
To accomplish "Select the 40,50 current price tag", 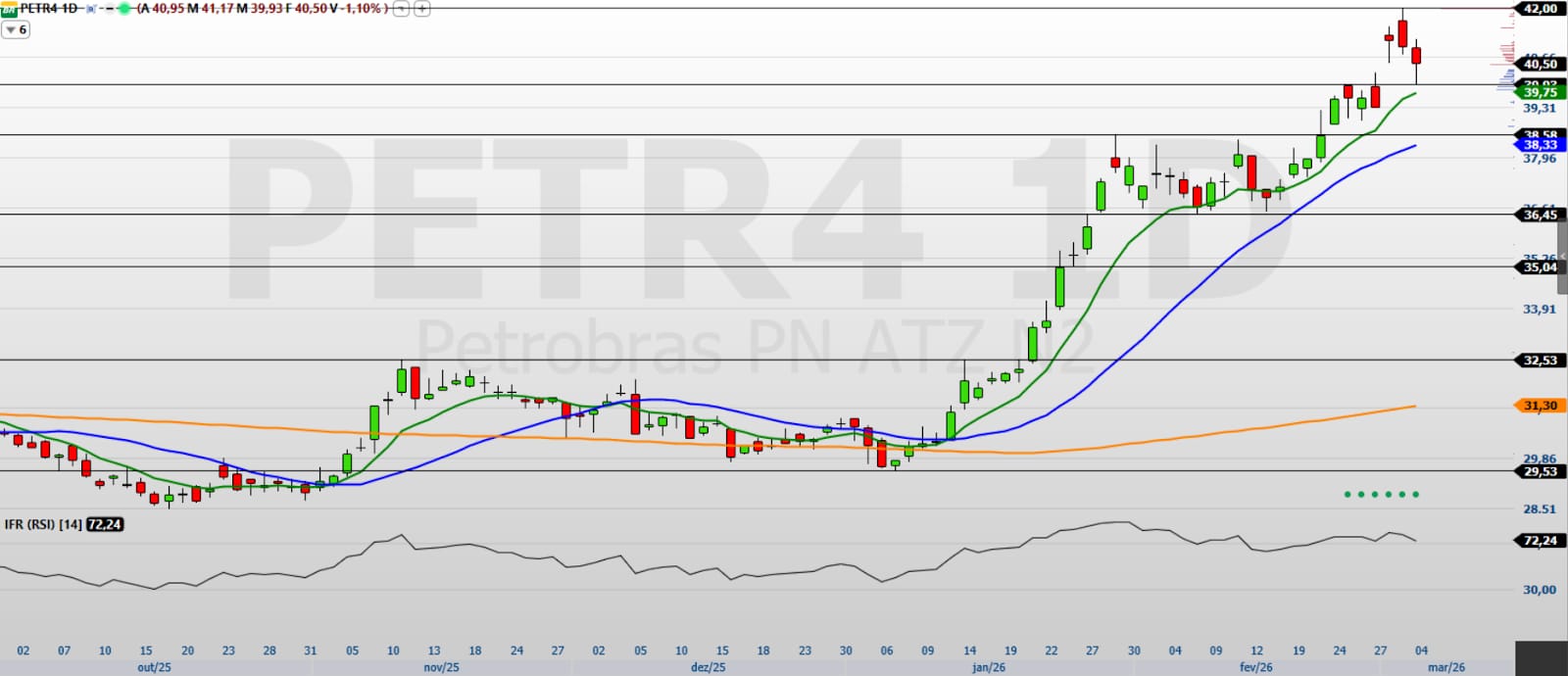I will (1540, 64).
